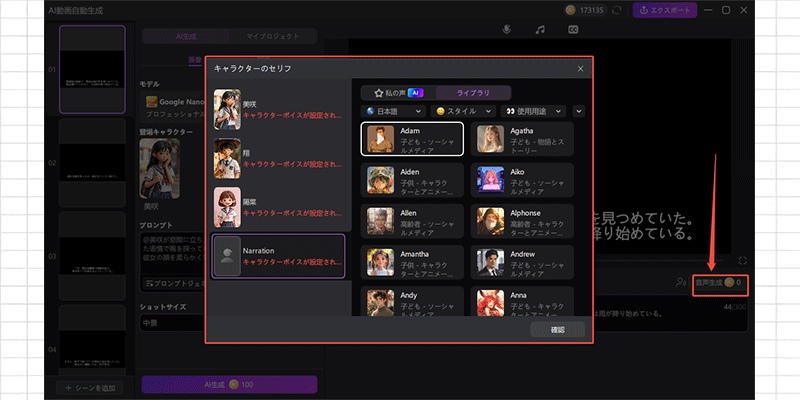Select the Amantha voice avatar
The width and height of the screenshot is (800, 400).
tap(381, 262)
